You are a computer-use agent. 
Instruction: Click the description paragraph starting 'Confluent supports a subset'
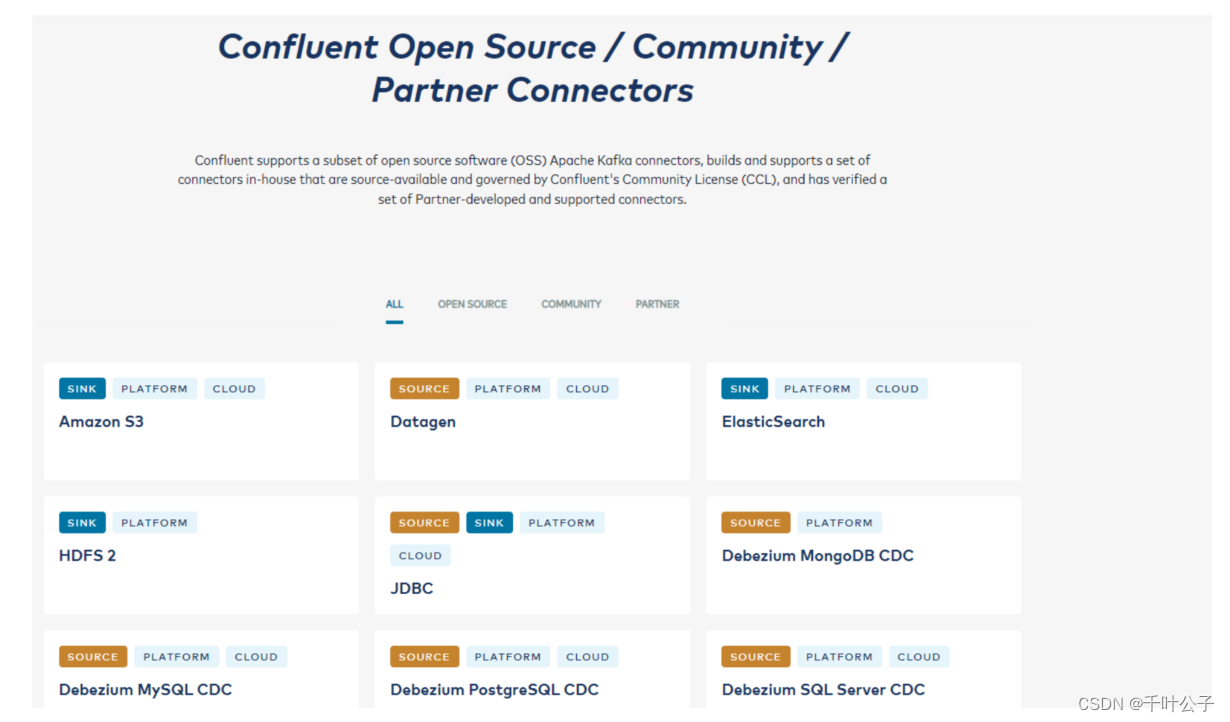pyautogui.click(x=533, y=180)
